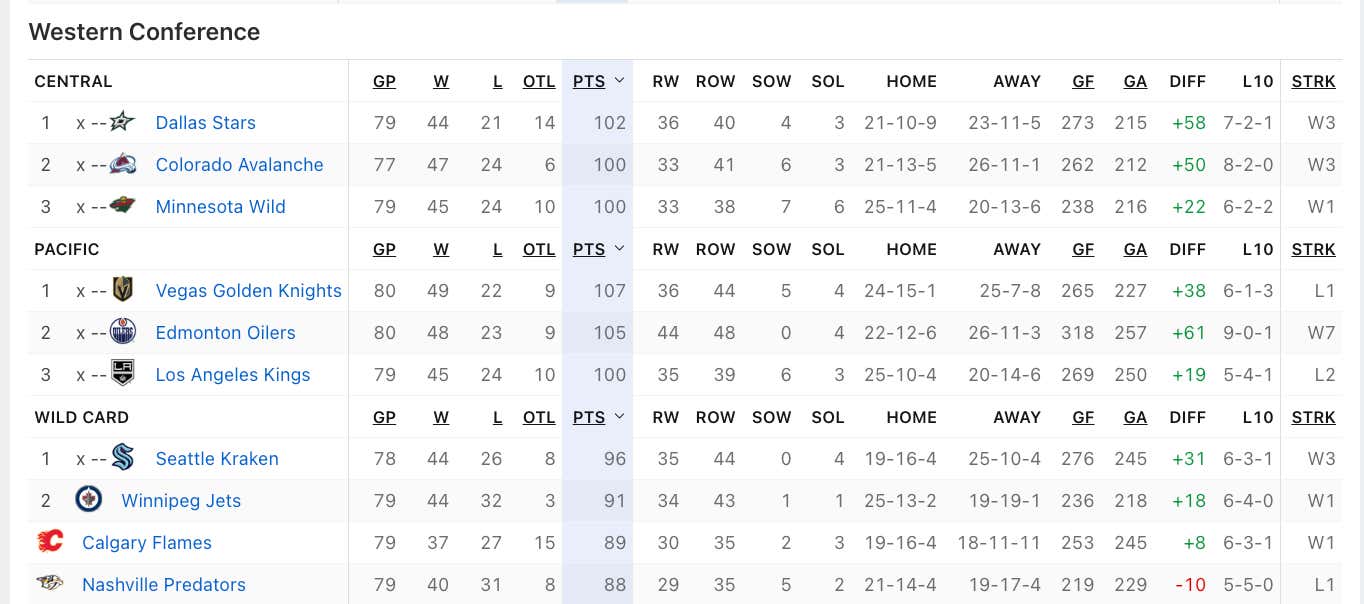The image size is (1364, 604).
Task: Sort Central division by OTL column
Action: point(539,81)
